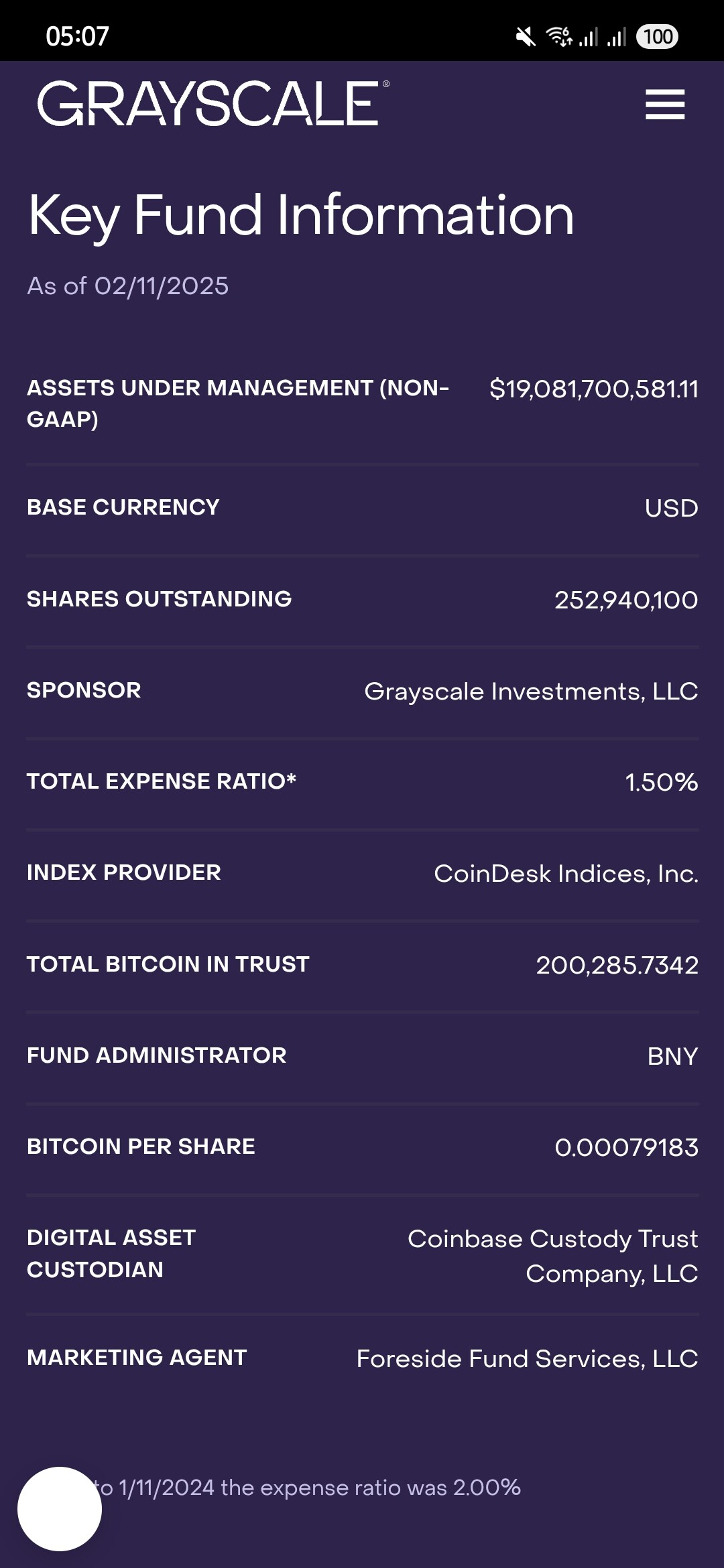Tap Coinbase Custody Trust Company, LLC
The image size is (724, 1568).
click(552, 1256)
